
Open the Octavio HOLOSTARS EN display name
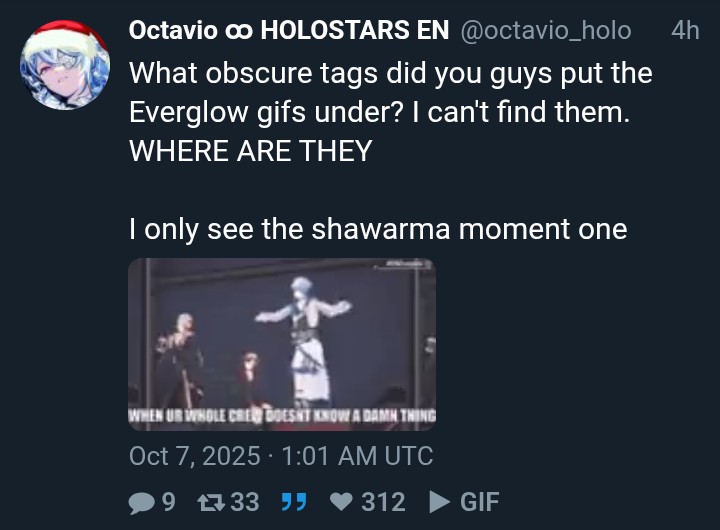coord(289,30)
